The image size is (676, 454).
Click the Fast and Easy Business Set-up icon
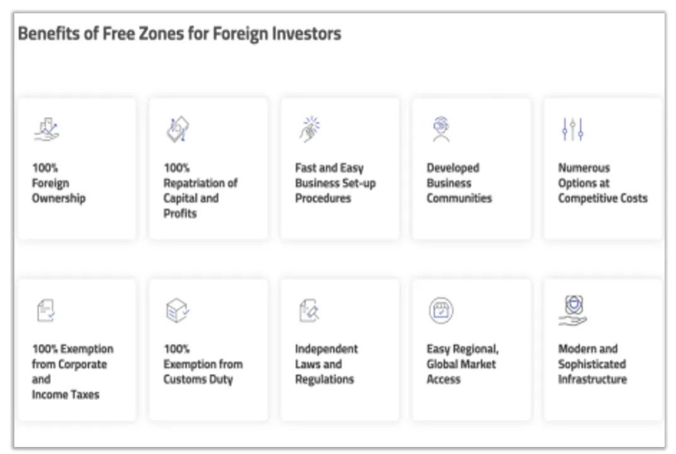coord(309,130)
